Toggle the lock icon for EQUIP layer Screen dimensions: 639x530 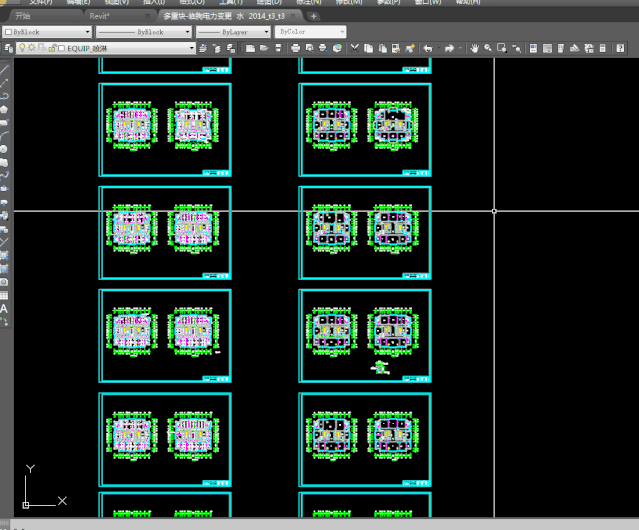52,48
